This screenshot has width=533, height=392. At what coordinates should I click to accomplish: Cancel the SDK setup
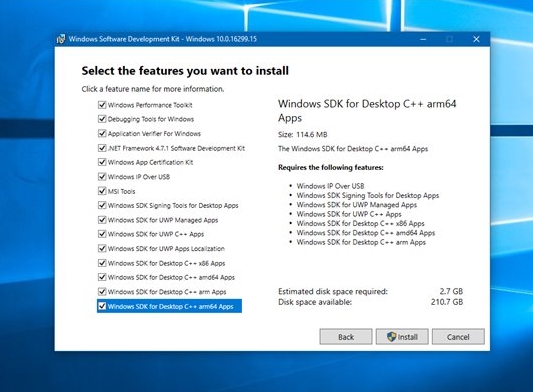[x=458, y=337]
